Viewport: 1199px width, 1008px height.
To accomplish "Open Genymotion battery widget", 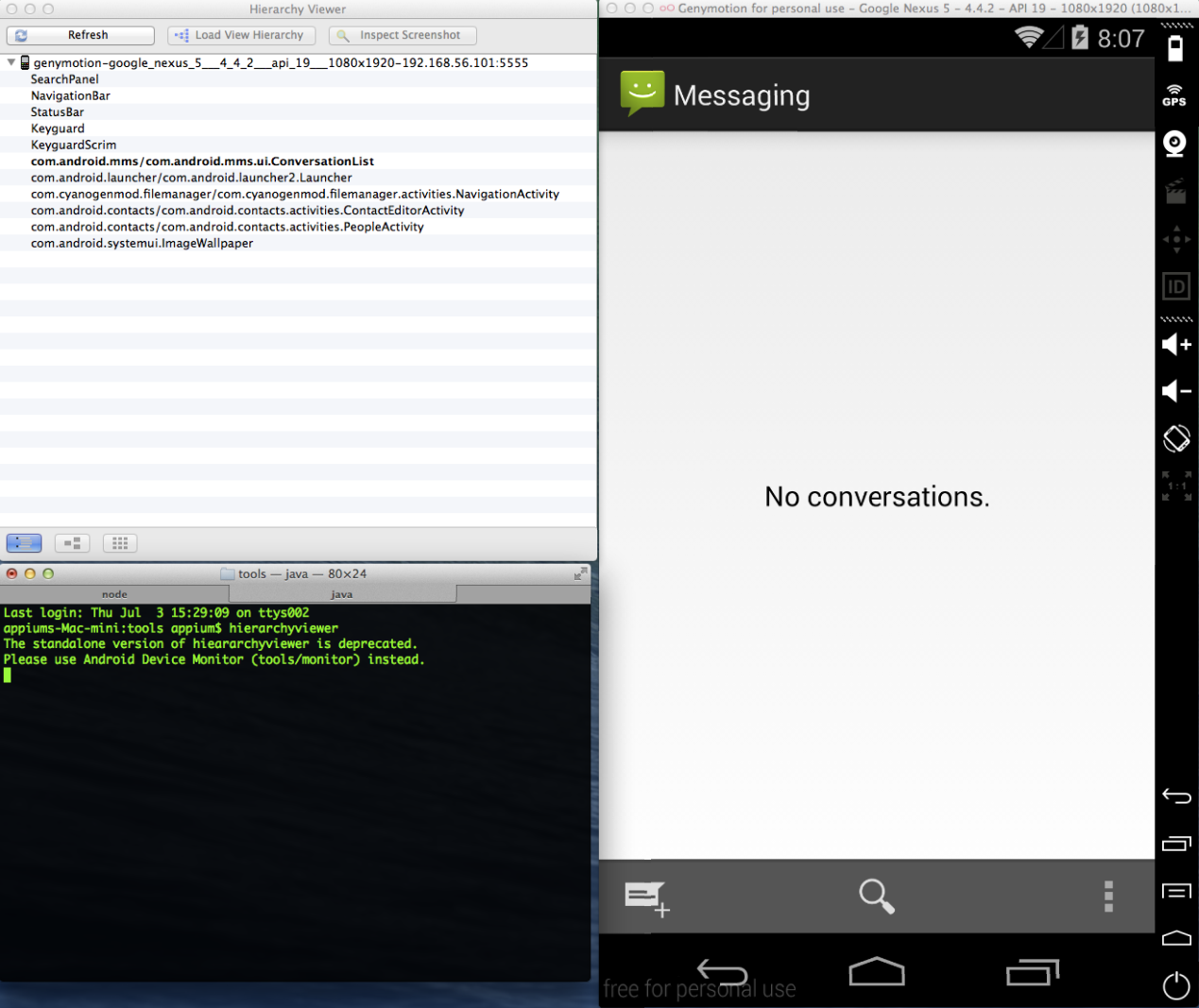I will click(x=1176, y=47).
